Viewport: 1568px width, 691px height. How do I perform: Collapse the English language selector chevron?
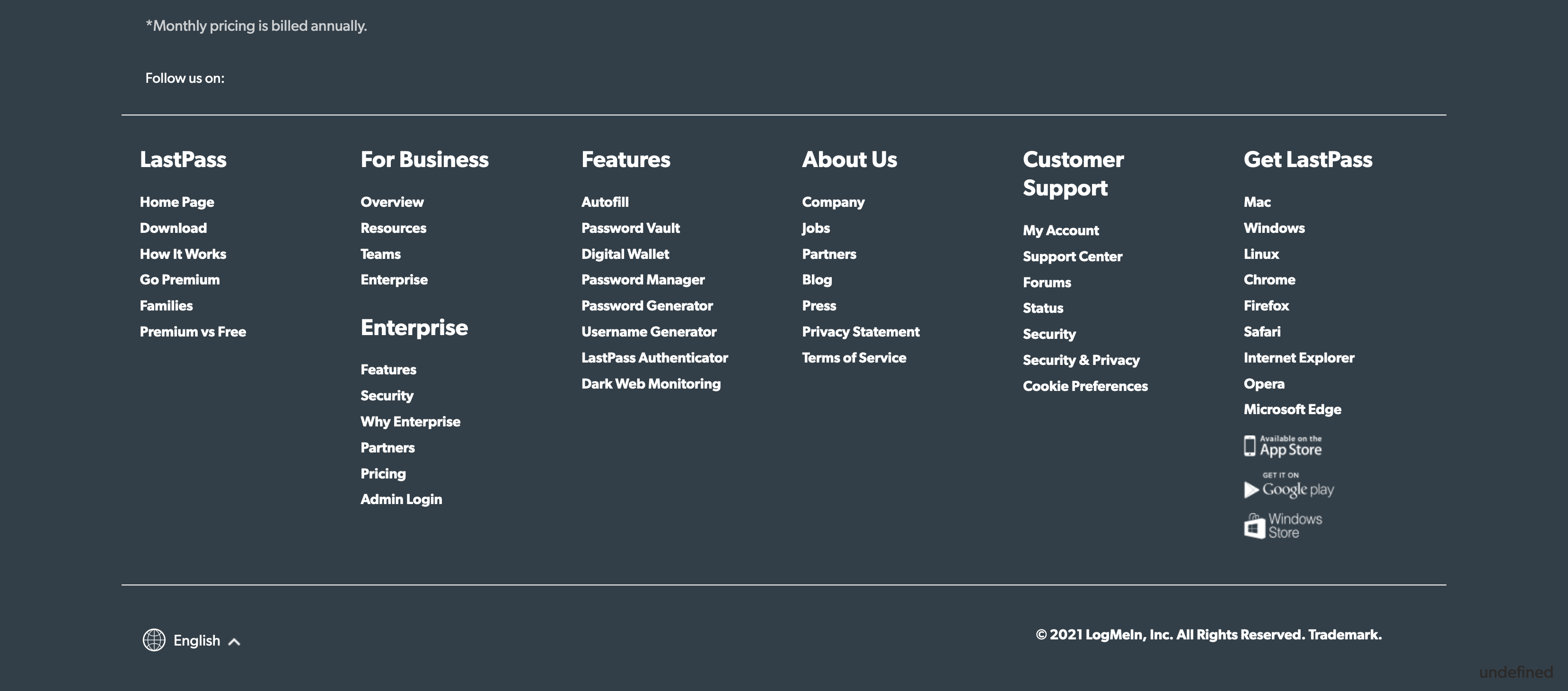pos(234,641)
